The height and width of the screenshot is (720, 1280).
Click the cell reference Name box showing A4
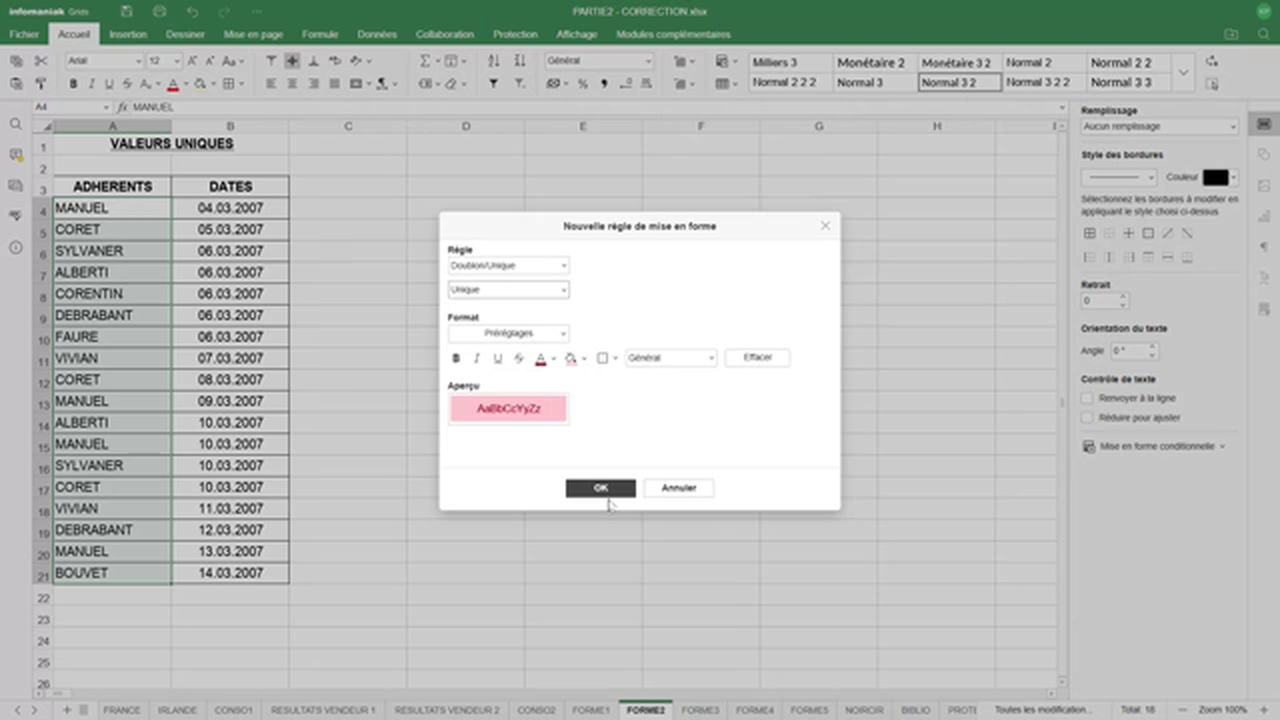72,107
